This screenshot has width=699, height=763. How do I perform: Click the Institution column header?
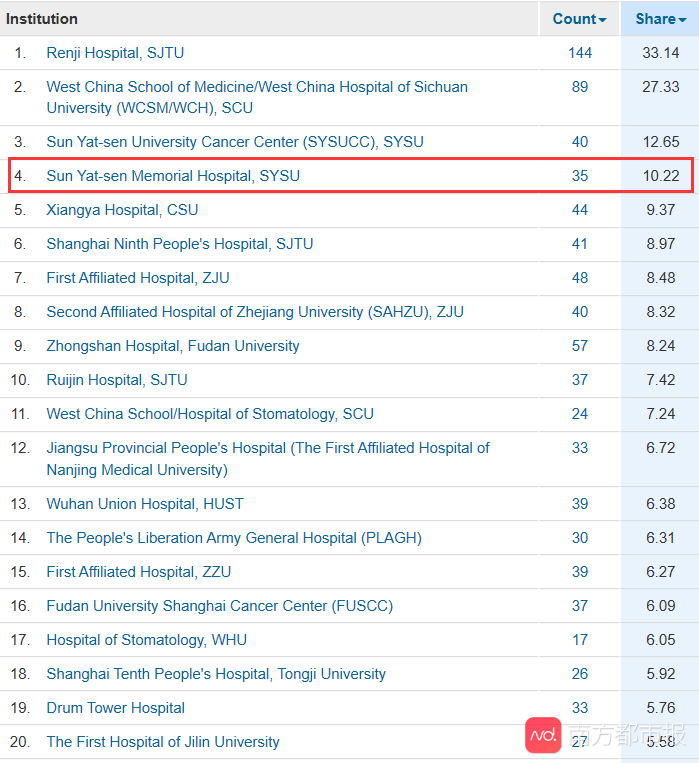pos(42,19)
